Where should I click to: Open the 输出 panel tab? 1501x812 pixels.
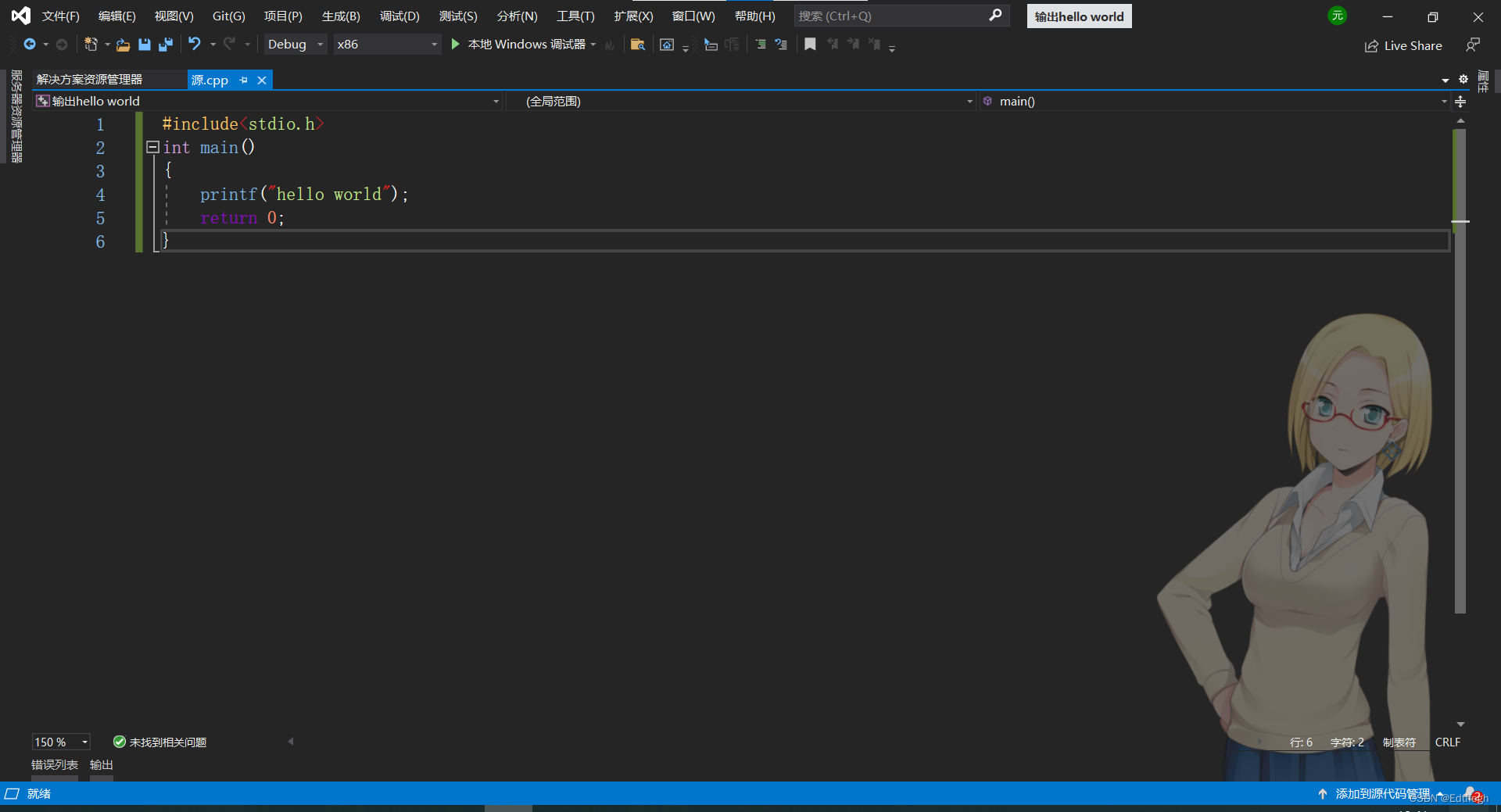coord(102,765)
